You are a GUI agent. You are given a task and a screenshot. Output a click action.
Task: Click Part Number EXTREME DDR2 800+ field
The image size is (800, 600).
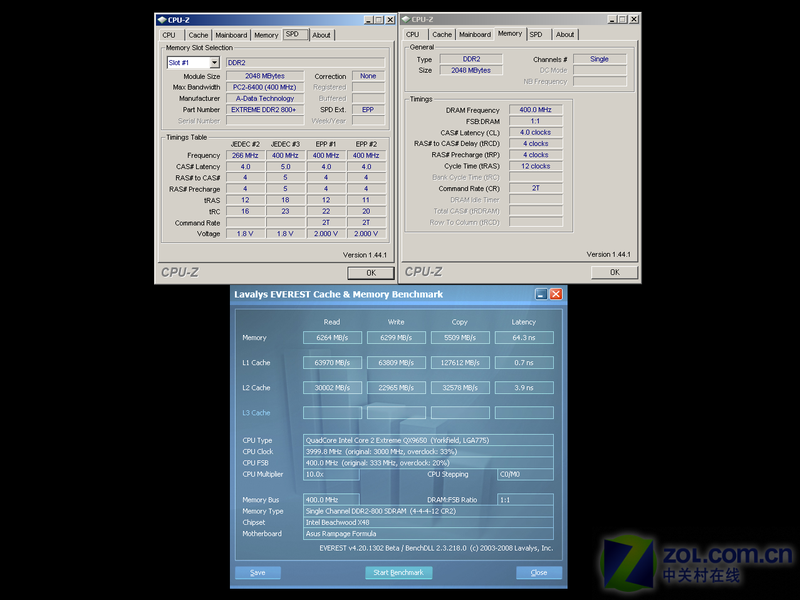(x=265, y=110)
